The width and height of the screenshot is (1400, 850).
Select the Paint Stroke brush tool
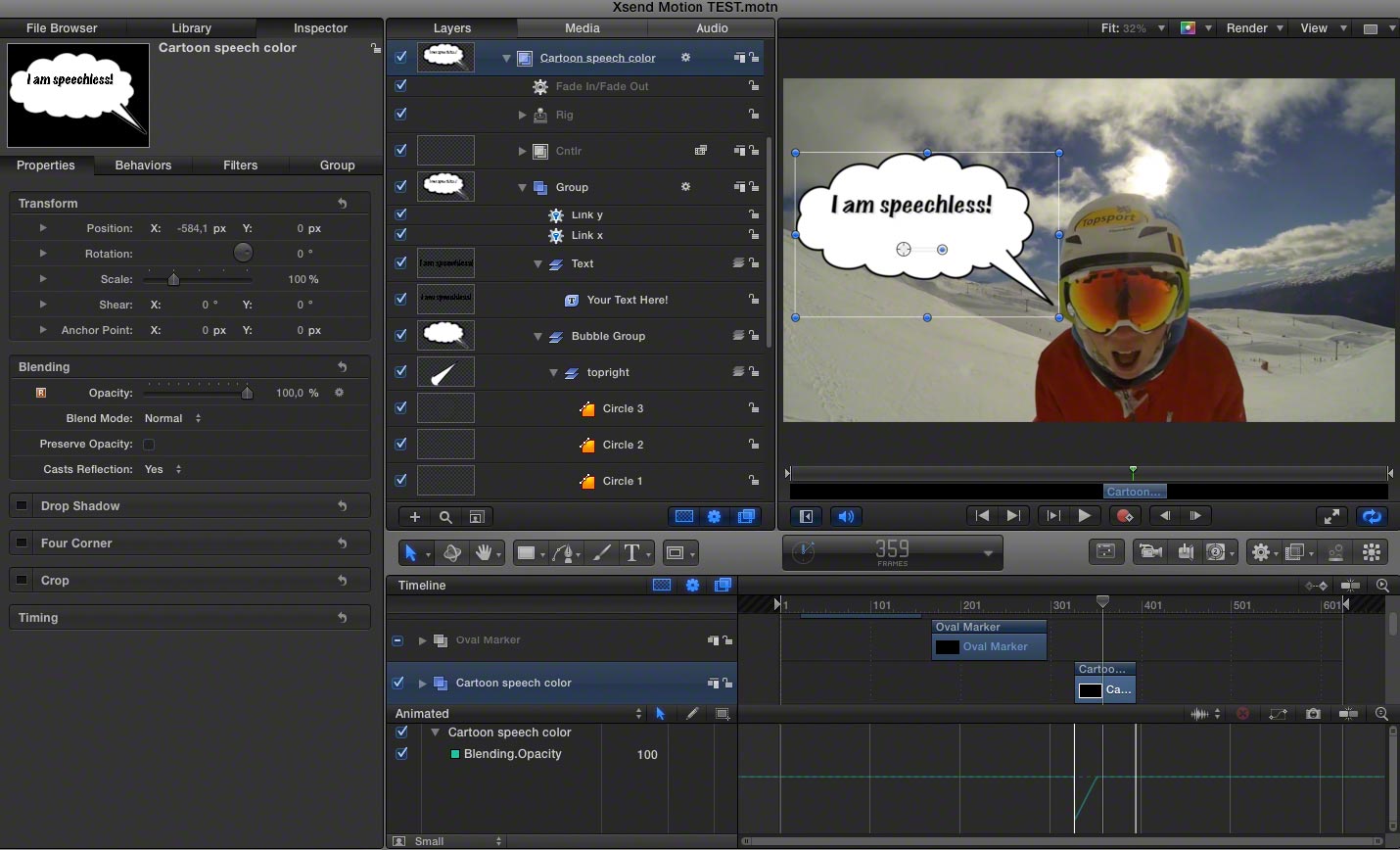(x=602, y=553)
